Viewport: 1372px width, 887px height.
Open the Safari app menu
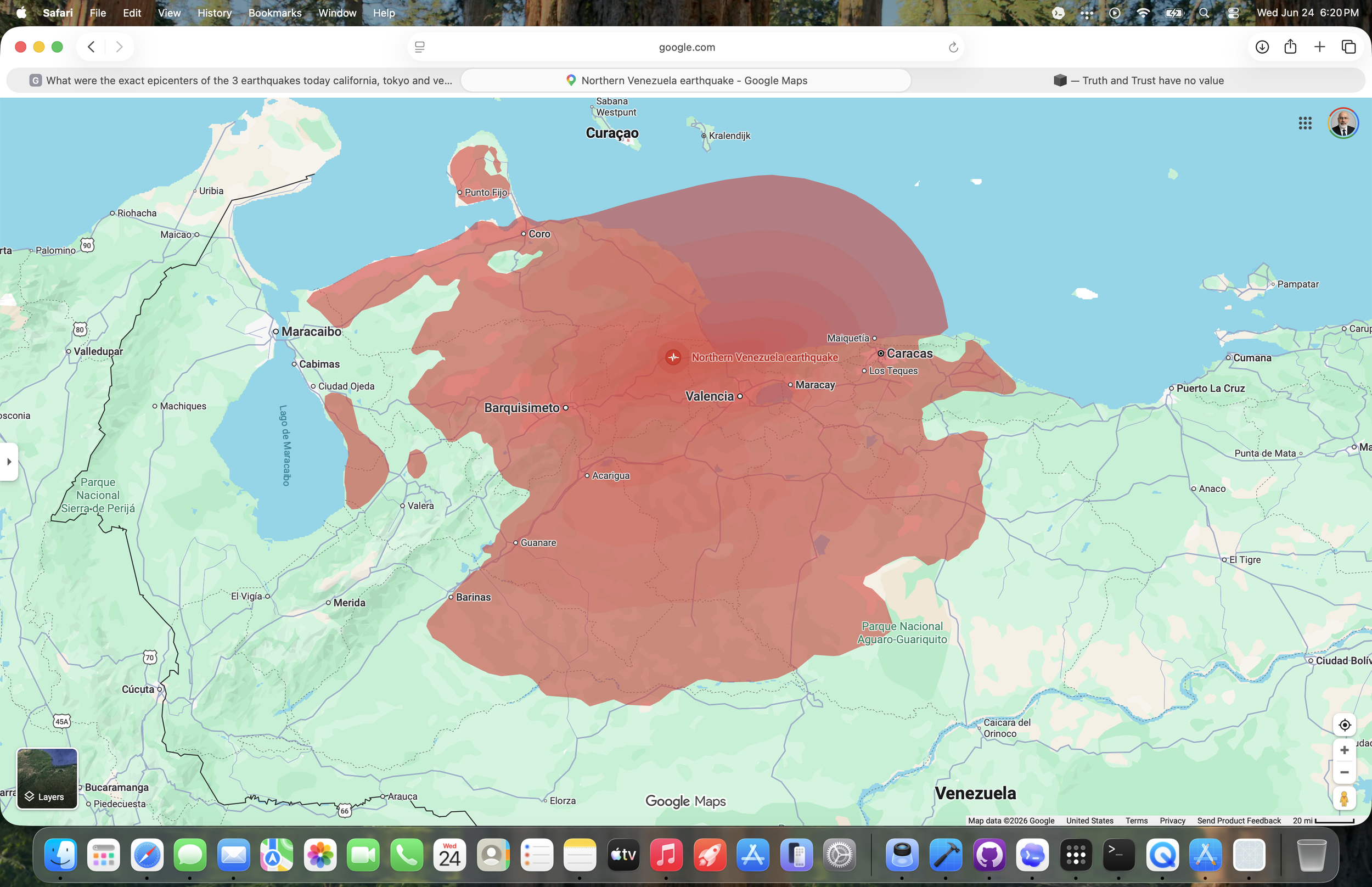[58, 13]
